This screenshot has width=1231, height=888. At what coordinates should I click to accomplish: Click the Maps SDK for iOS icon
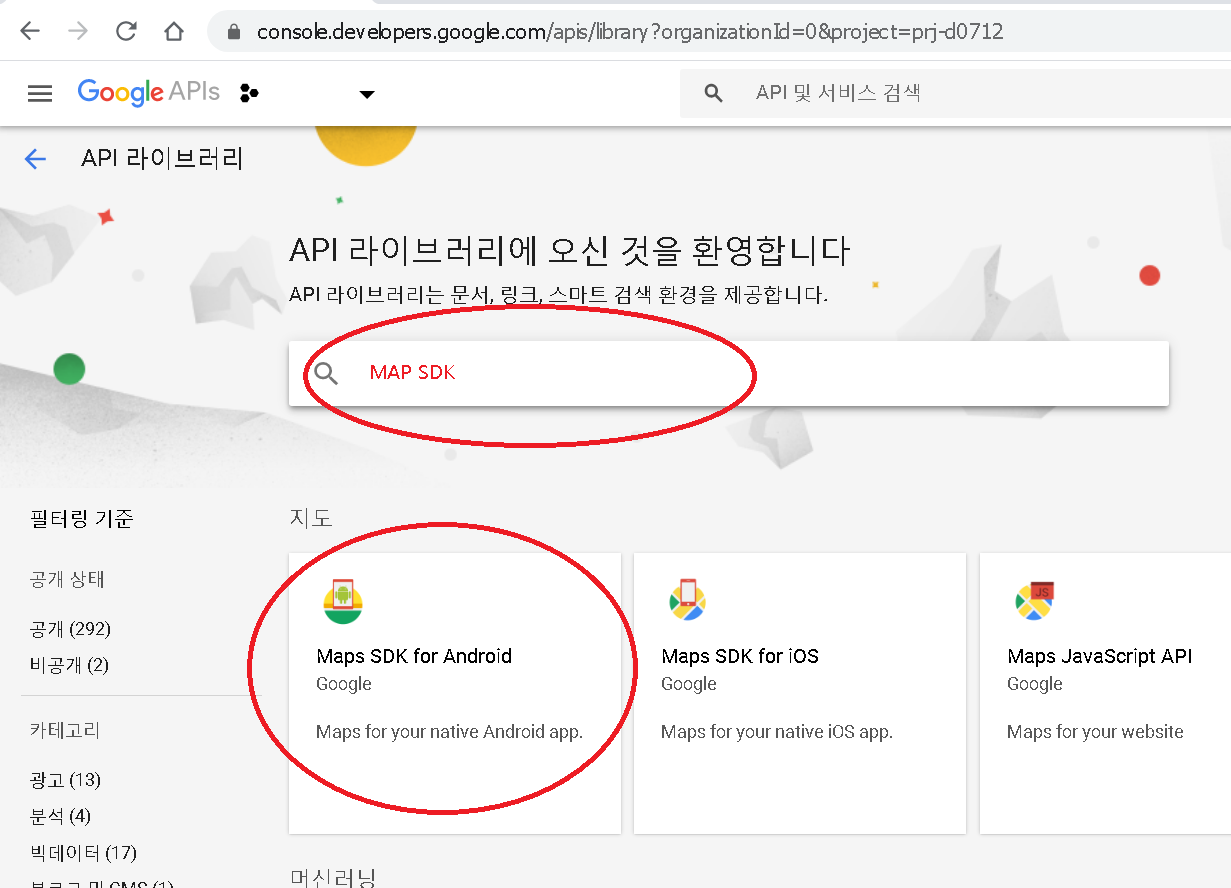[687, 599]
